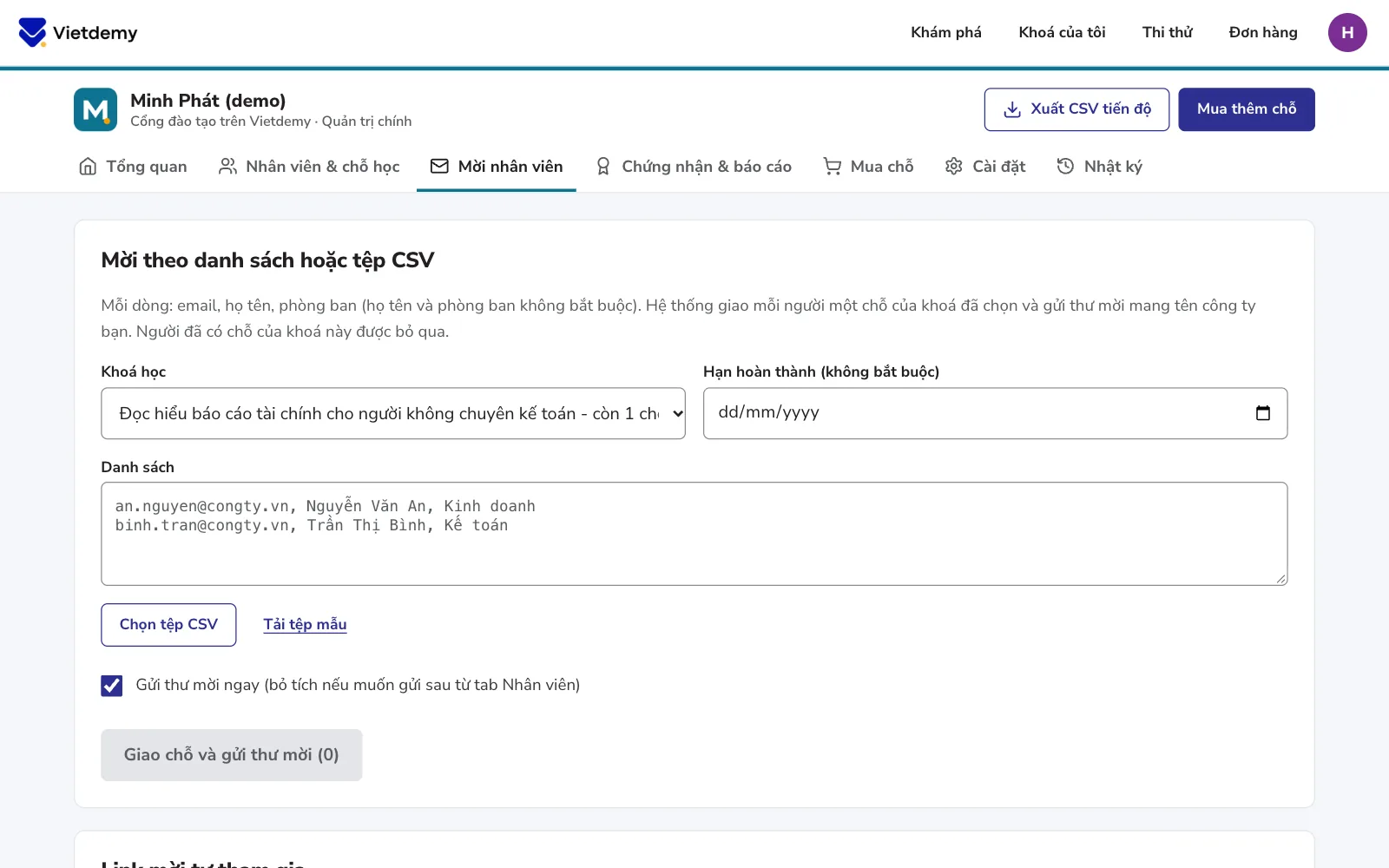Open the Chứng nhận & báo cáo tab
This screenshot has width=1389, height=868.
(693, 167)
